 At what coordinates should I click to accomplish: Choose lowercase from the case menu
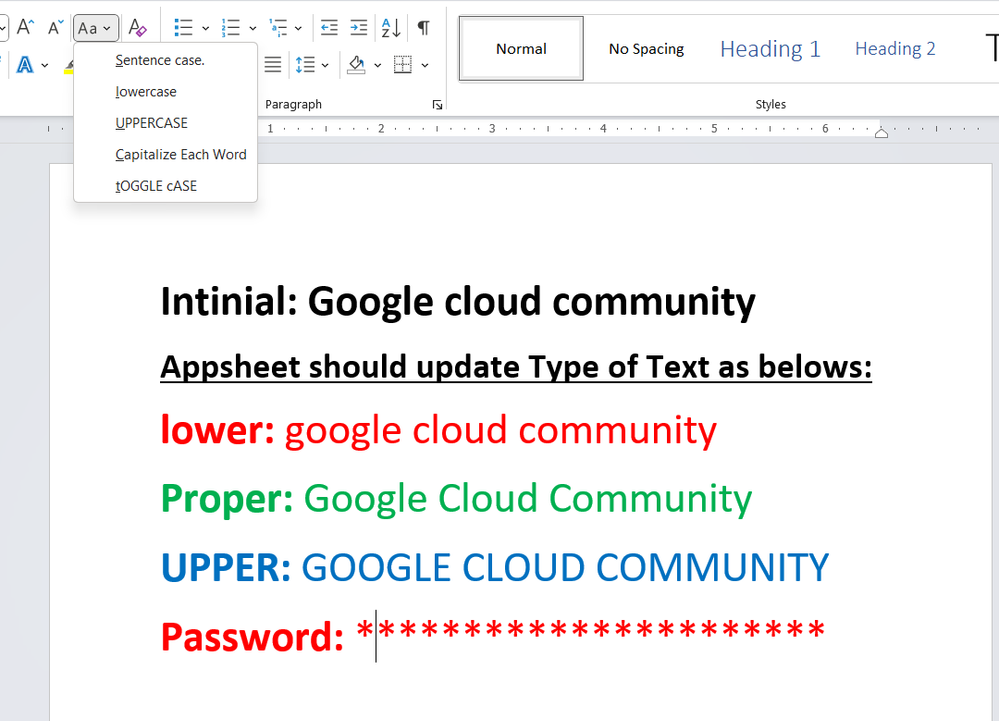[x=166, y=92]
